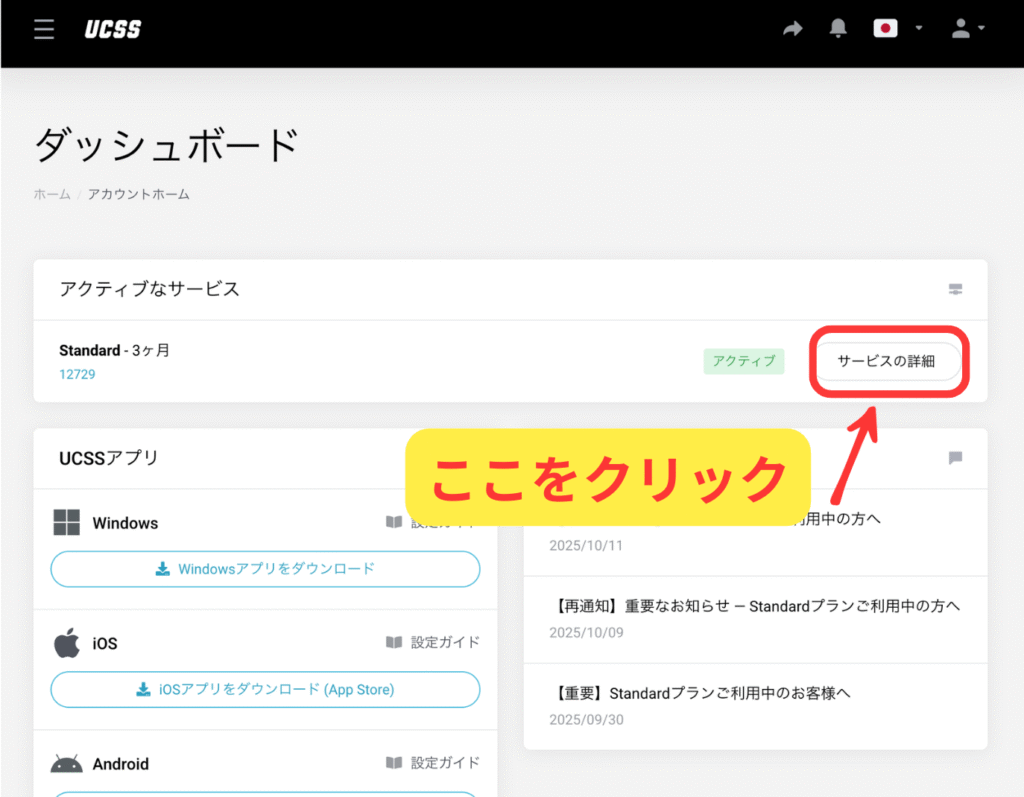Screen dimensions: 1024x797
Task: Open the 【重要】Standardプラン announcement from 2025/09/30
Action: tap(700, 693)
